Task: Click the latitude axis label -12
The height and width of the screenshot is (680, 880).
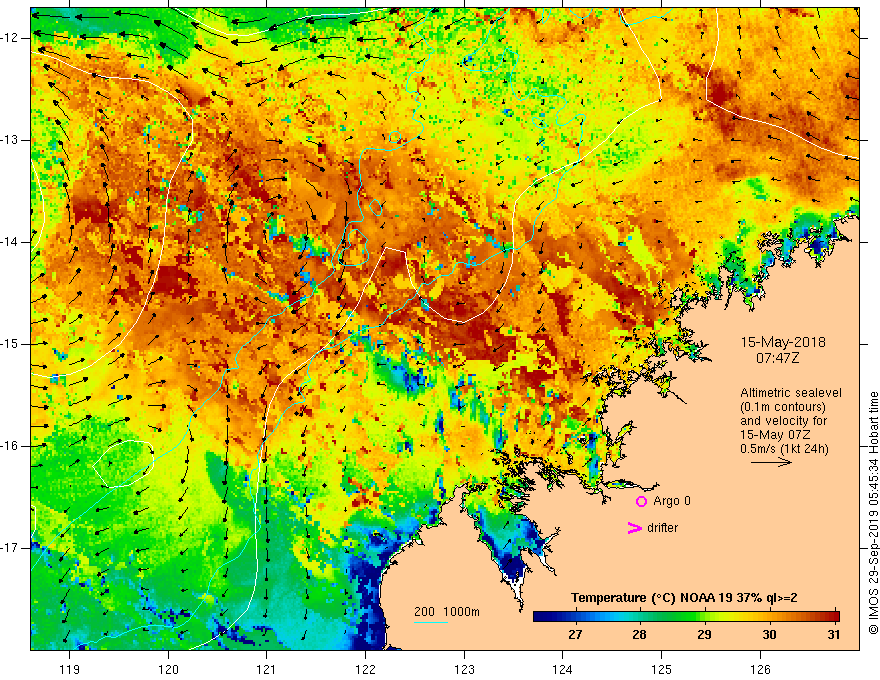Action: (x=10, y=38)
